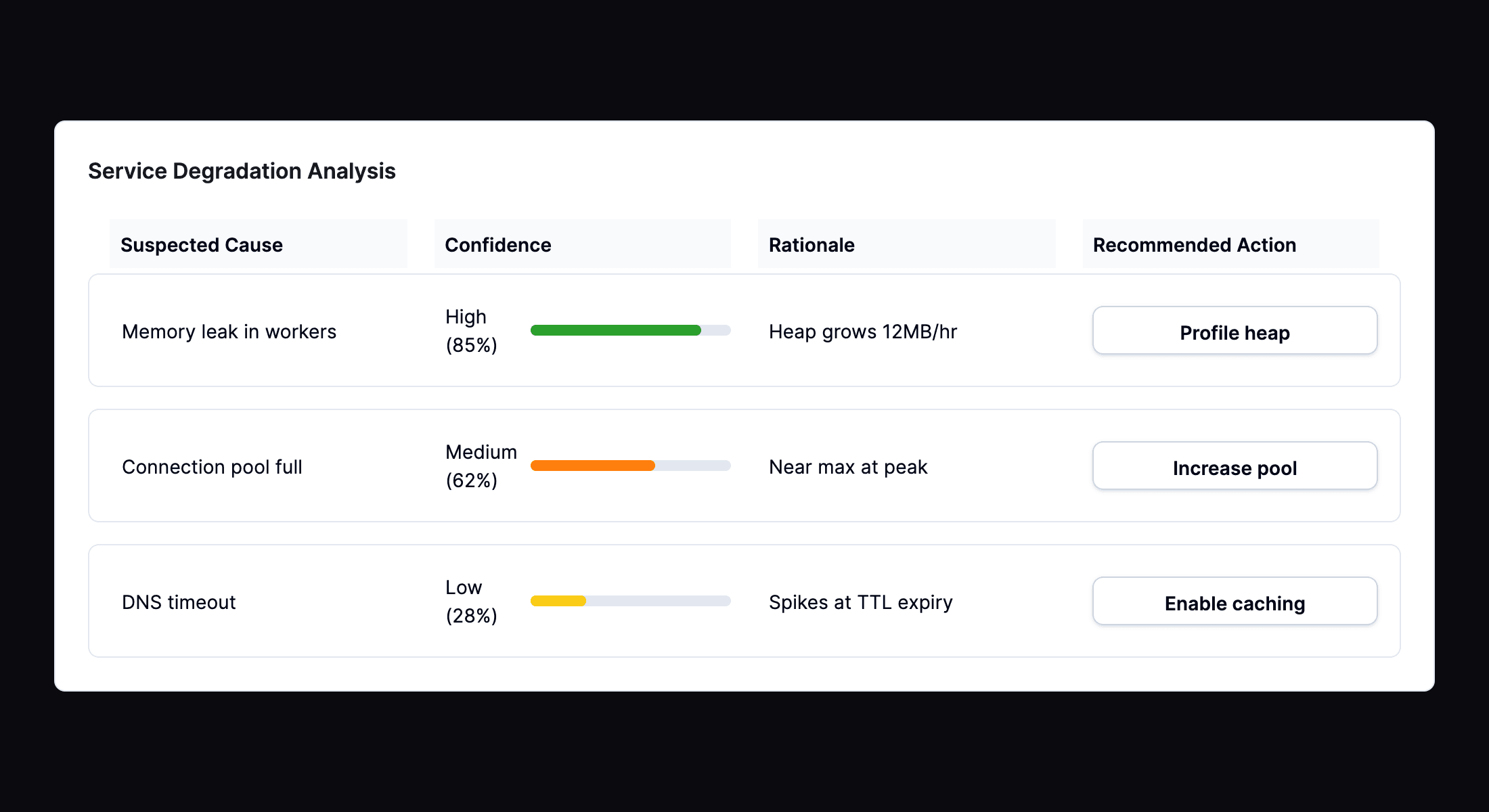Select the Confidence column header

click(x=498, y=245)
